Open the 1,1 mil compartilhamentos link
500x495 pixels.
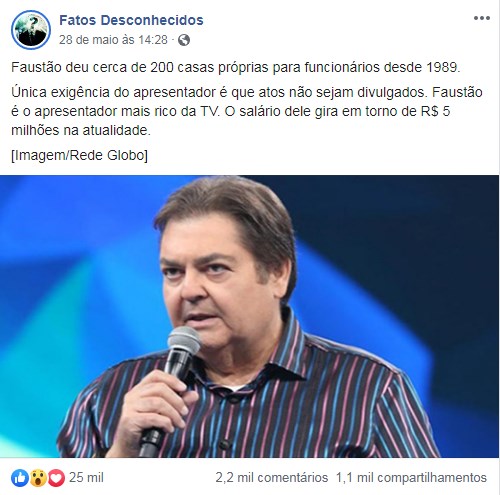[x=411, y=478]
